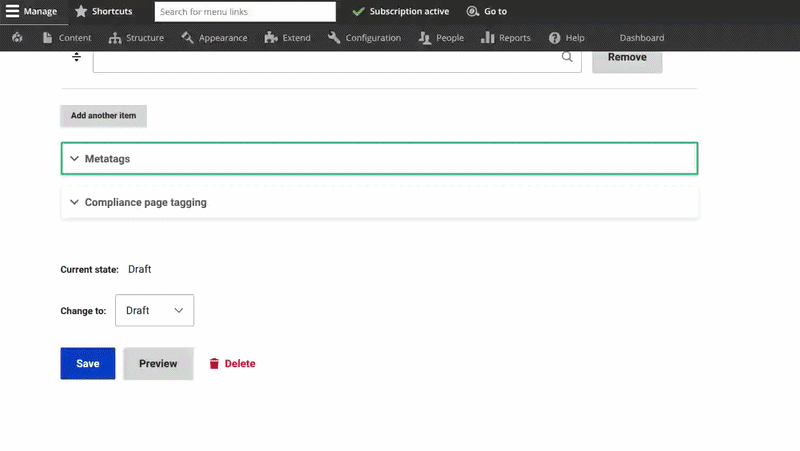Click the Metatags section title
This screenshot has height=451, width=800.
pos(107,159)
